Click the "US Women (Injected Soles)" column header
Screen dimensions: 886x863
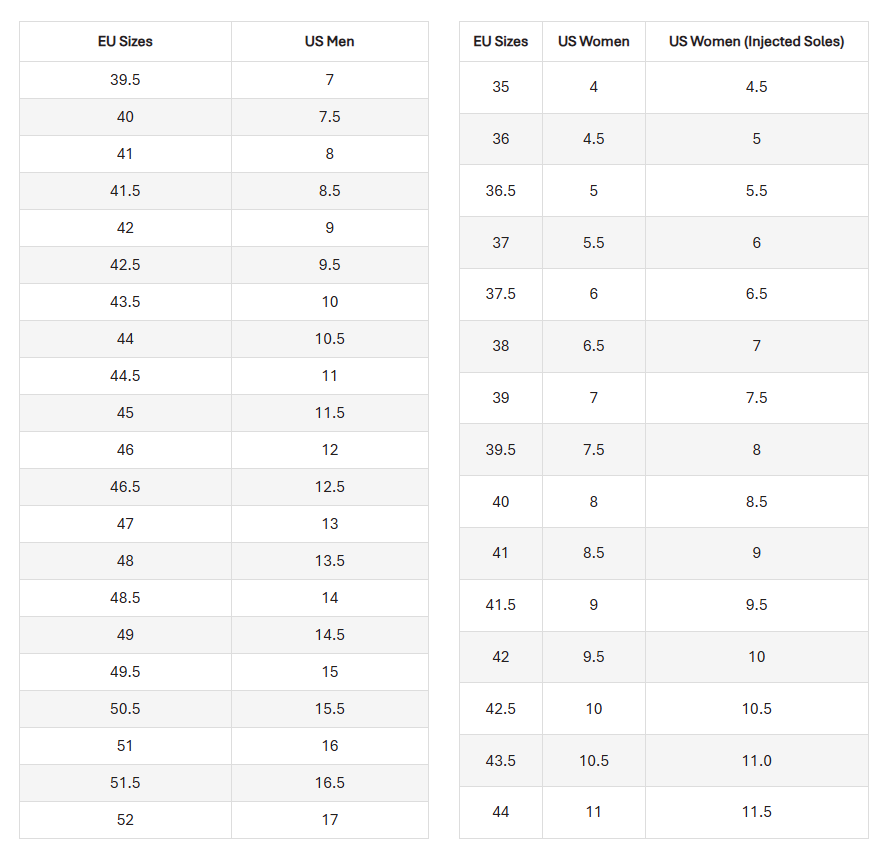756,42
